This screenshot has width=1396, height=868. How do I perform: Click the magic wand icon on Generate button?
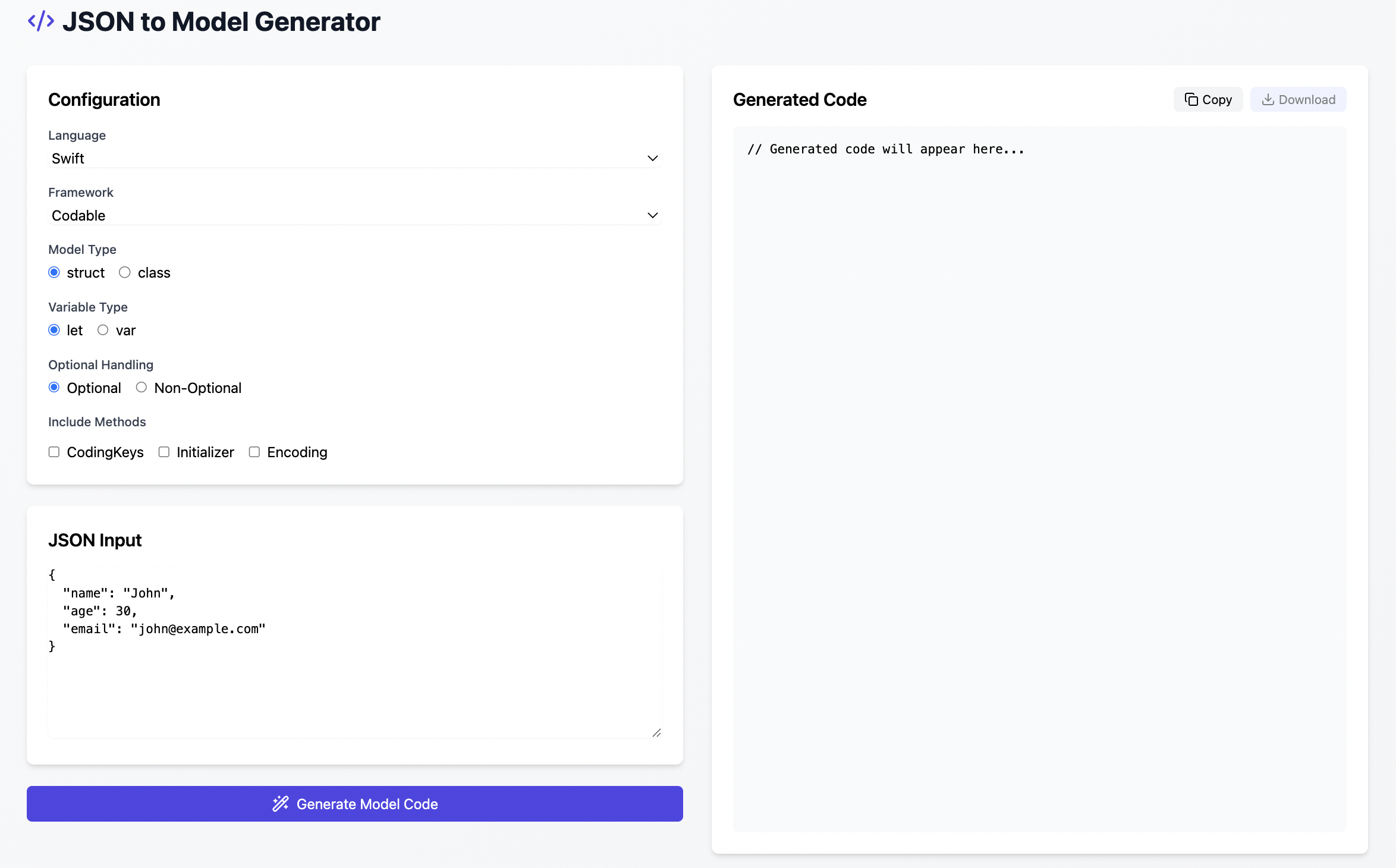(281, 804)
